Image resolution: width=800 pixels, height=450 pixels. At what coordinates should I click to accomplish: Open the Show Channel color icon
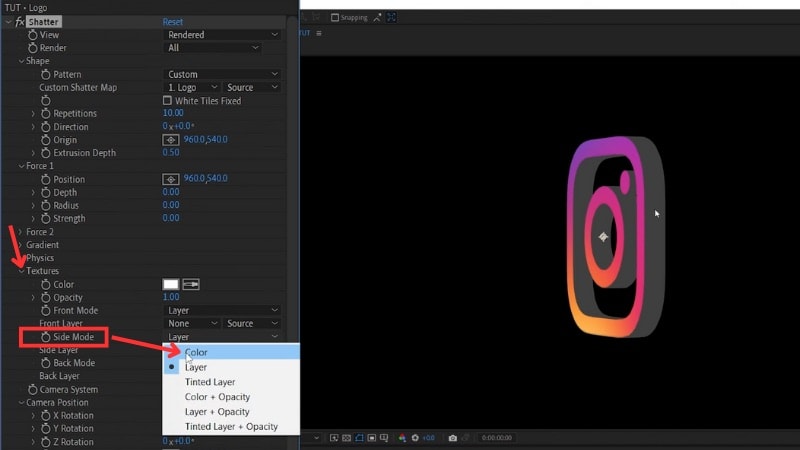[402, 438]
